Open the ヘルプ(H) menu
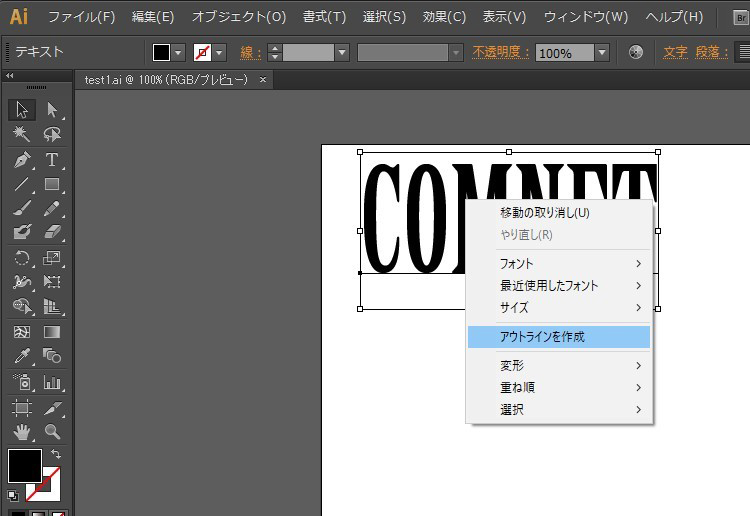The height and width of the screenshot is (516, 750). 674,17
